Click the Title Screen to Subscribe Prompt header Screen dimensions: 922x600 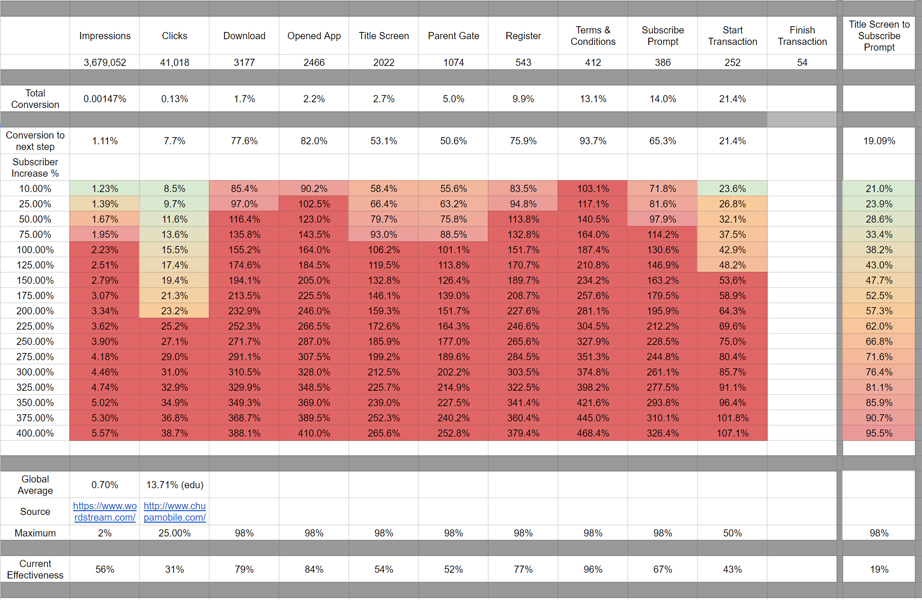click(879, 35)
